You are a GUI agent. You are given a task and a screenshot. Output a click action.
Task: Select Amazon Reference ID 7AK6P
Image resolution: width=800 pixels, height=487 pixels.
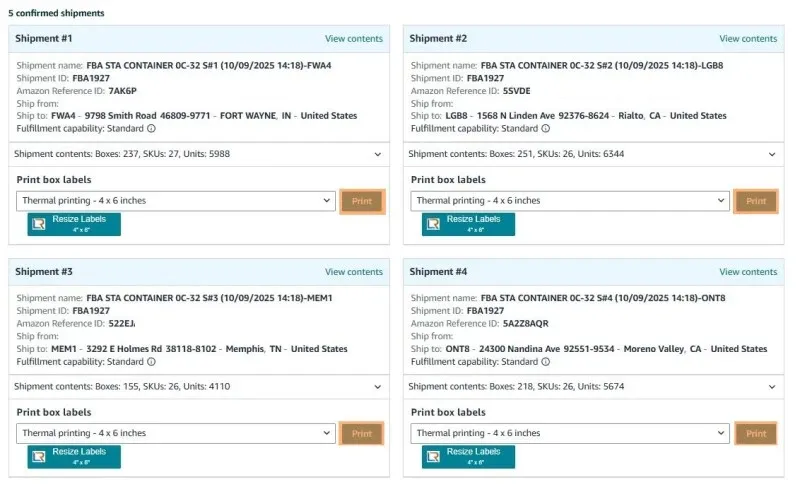122,91
